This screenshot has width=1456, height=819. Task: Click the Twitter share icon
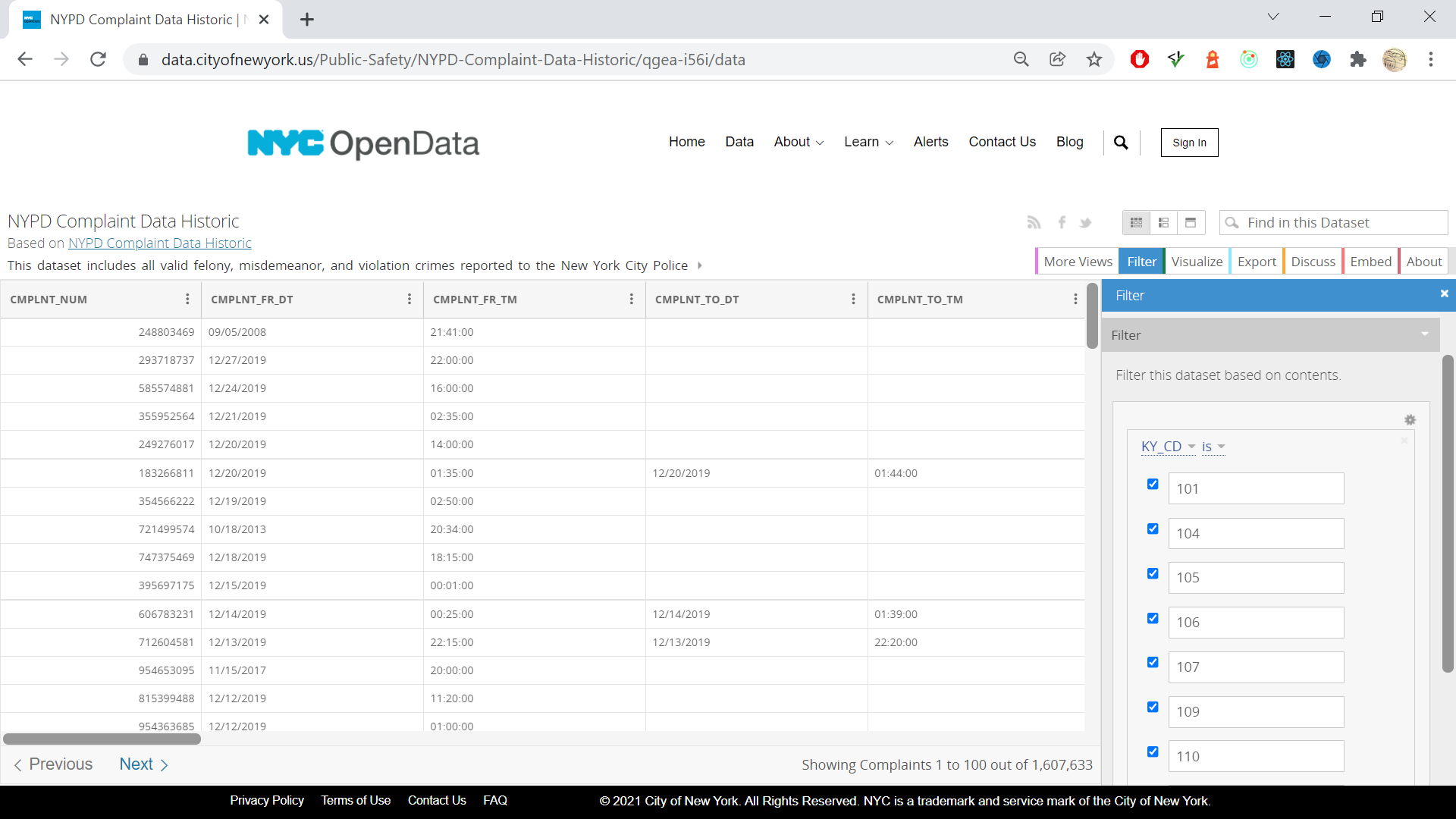tap(1086, 222)
